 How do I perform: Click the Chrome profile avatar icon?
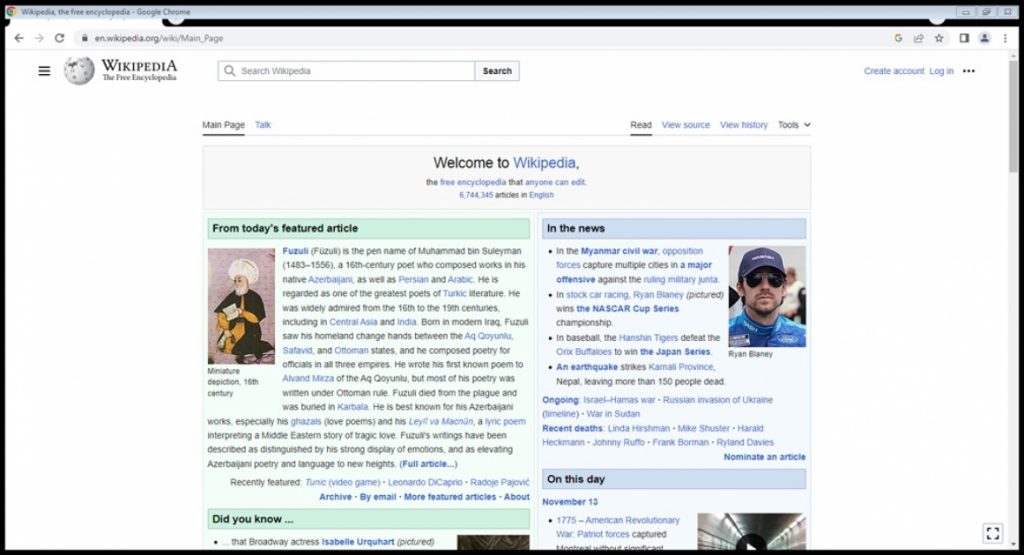[x=984, y=38]
